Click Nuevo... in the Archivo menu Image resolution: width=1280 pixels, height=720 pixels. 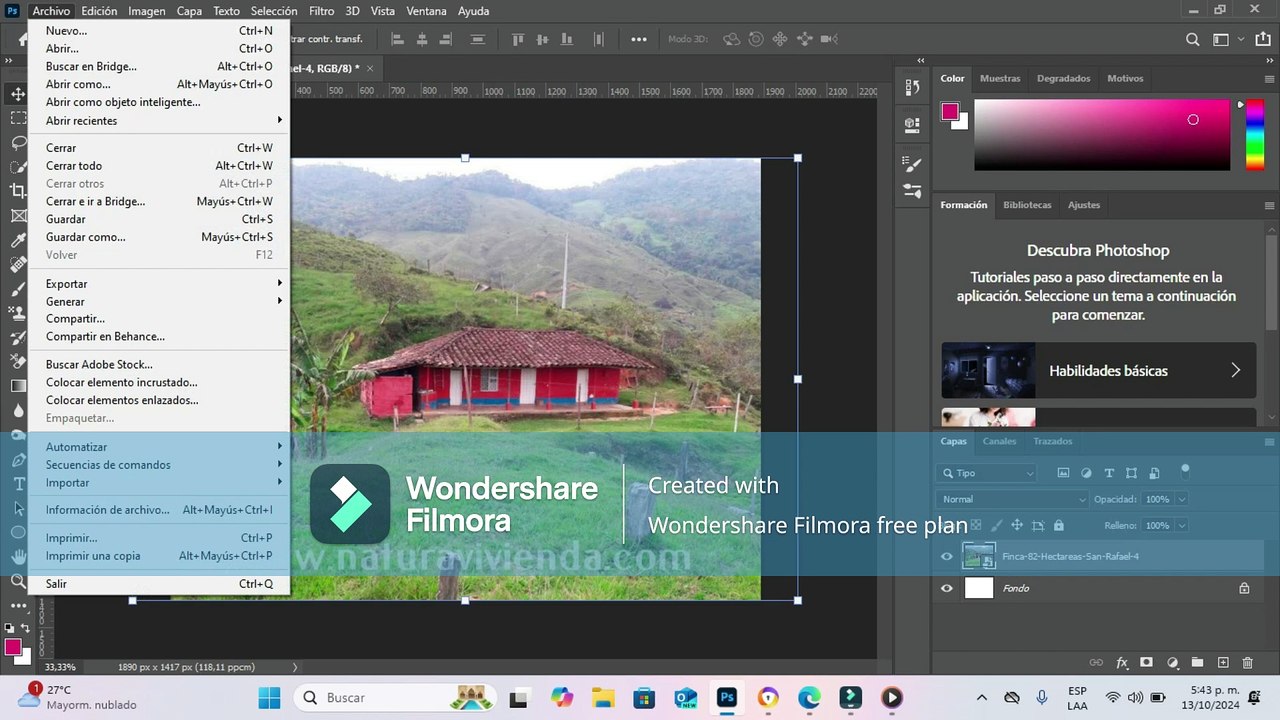(x=159, y=31)
